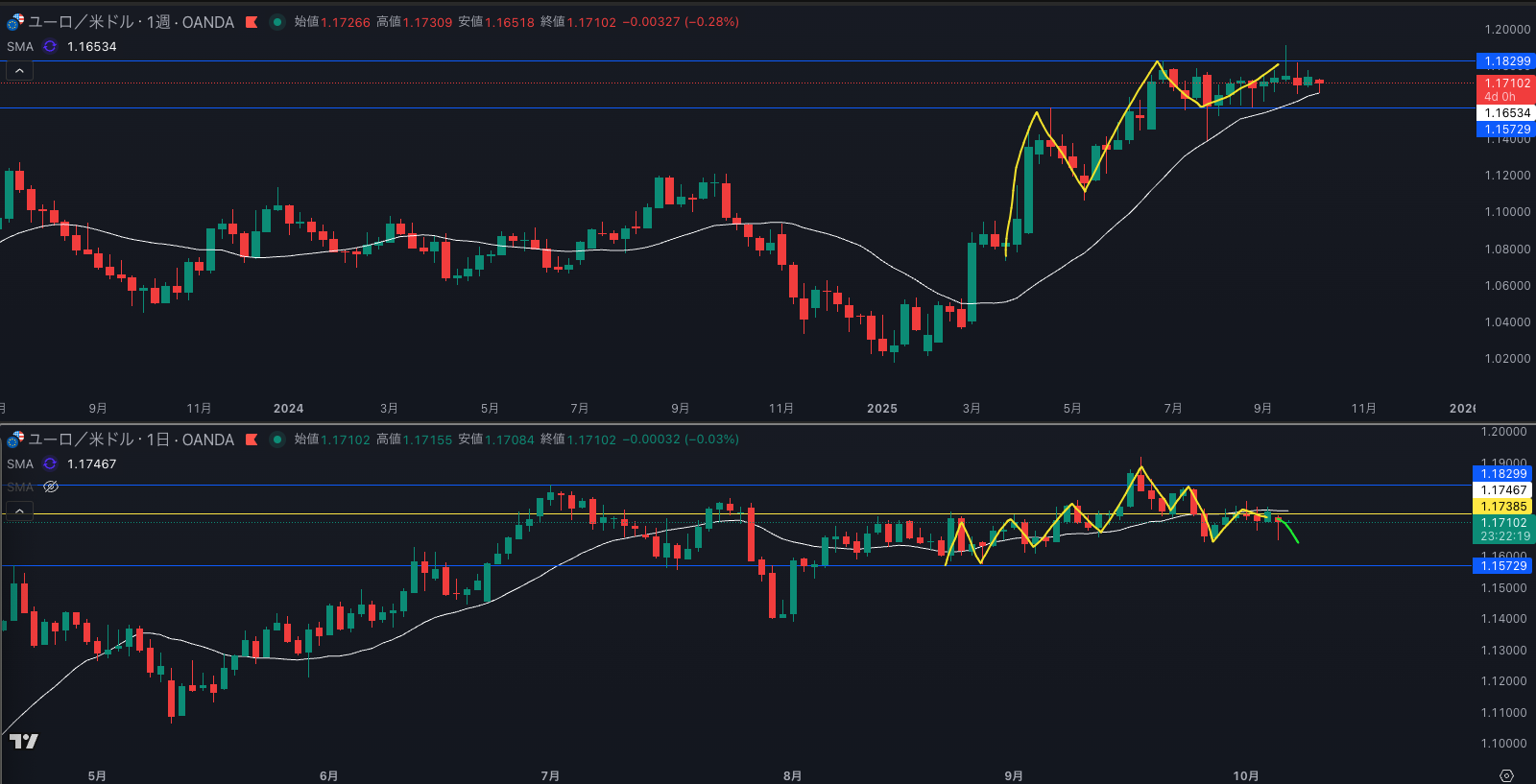Image resolution: width=1536 pixels, height=784 pixels.
Task: Click the green market status dot on weekly chart
Action: [x=277, y=22]
